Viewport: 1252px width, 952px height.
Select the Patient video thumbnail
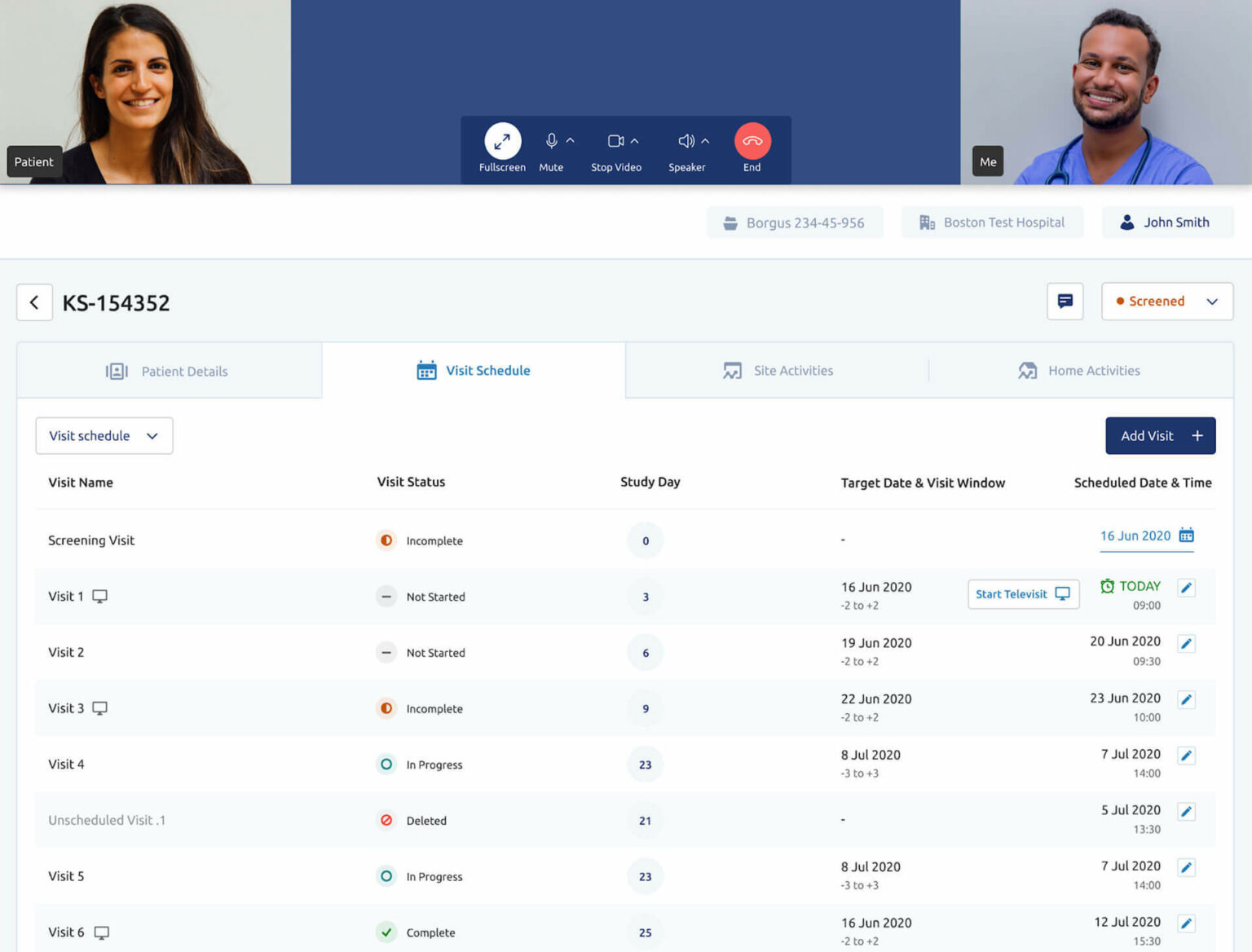click(x=145, y=91)
